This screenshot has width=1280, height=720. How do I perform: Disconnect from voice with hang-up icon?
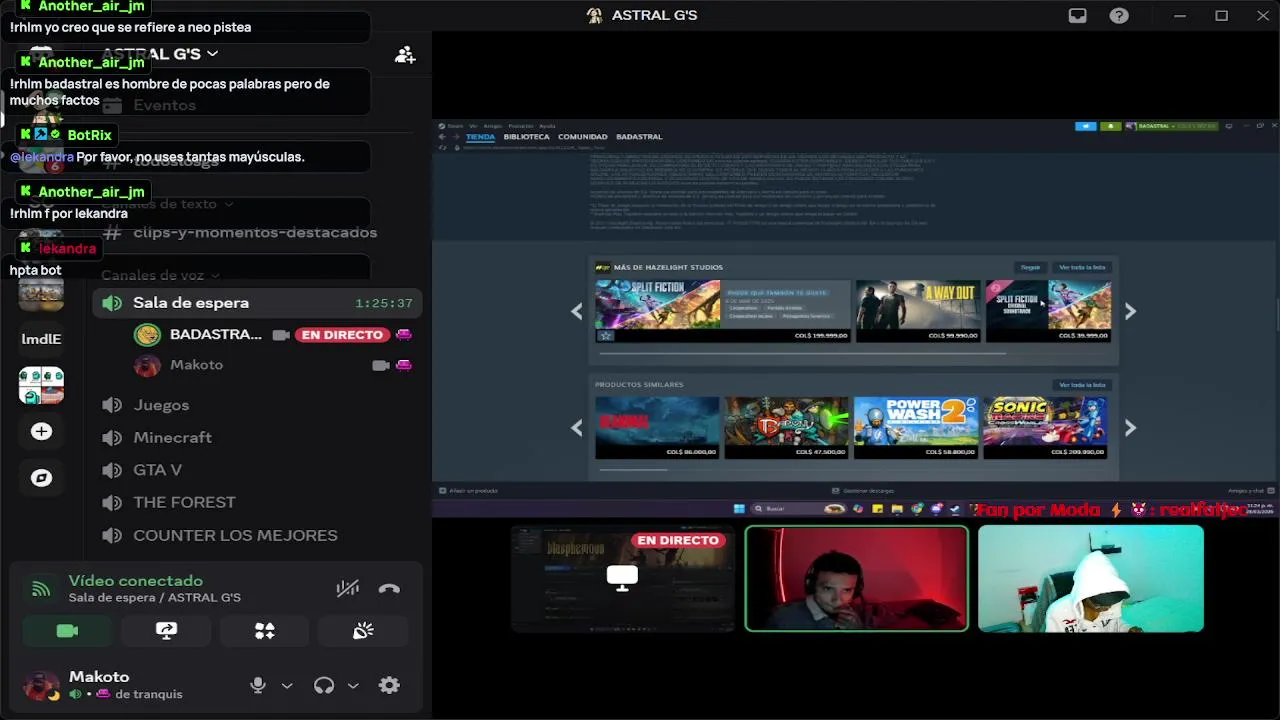coord(389,588)
